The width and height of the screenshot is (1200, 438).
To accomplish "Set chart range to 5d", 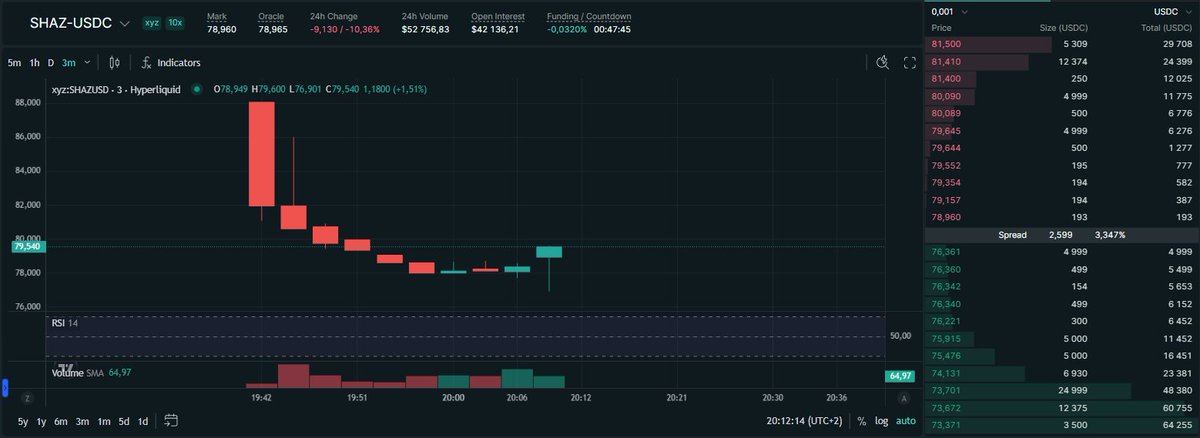I will [124, 421].
